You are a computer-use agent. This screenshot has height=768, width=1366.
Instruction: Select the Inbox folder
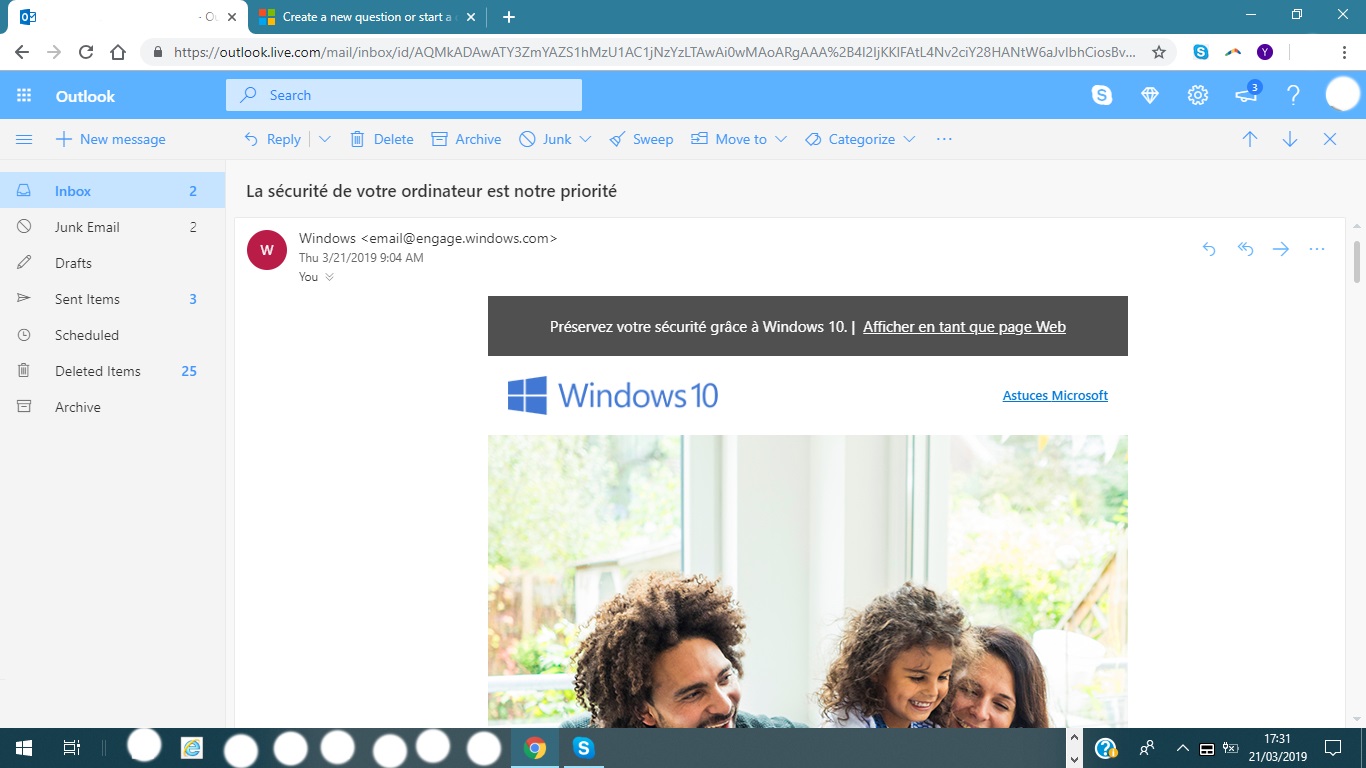[x=112, y=191]
